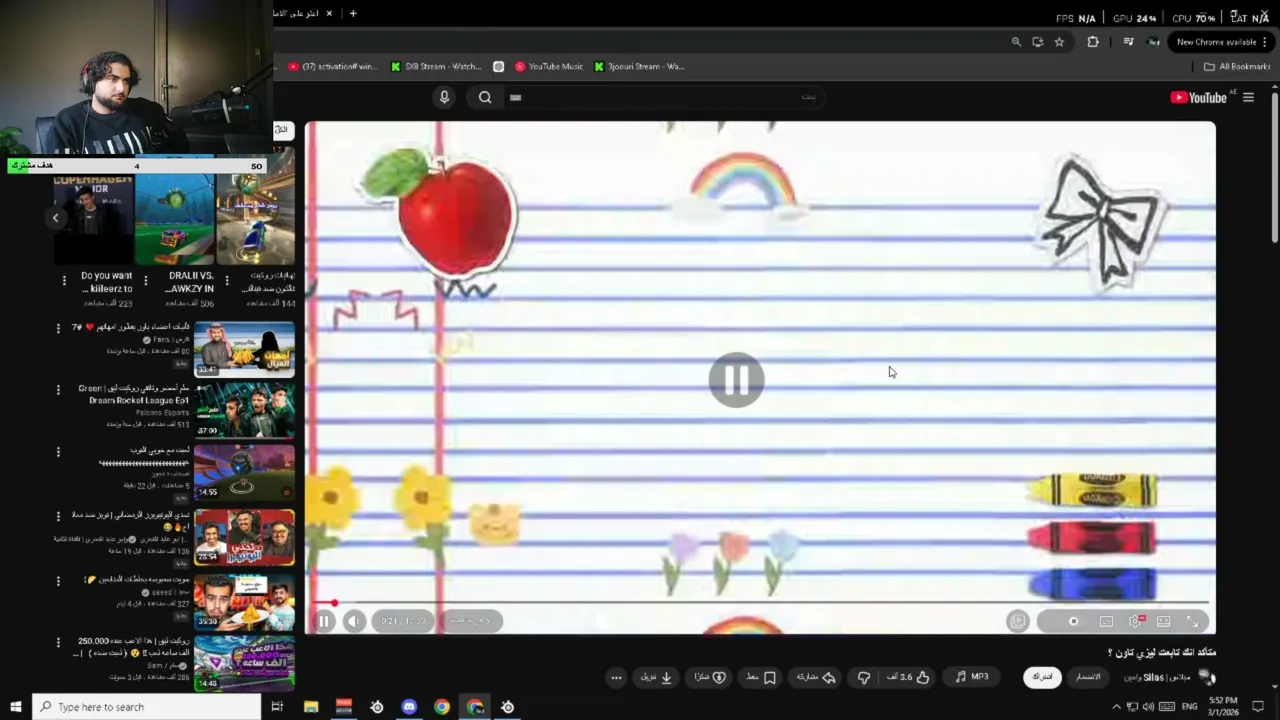Image resolution: width=1280 pixels, height=720 pixels.
Task: Open SXB Stream bookmark
Action: click(436, 67)
